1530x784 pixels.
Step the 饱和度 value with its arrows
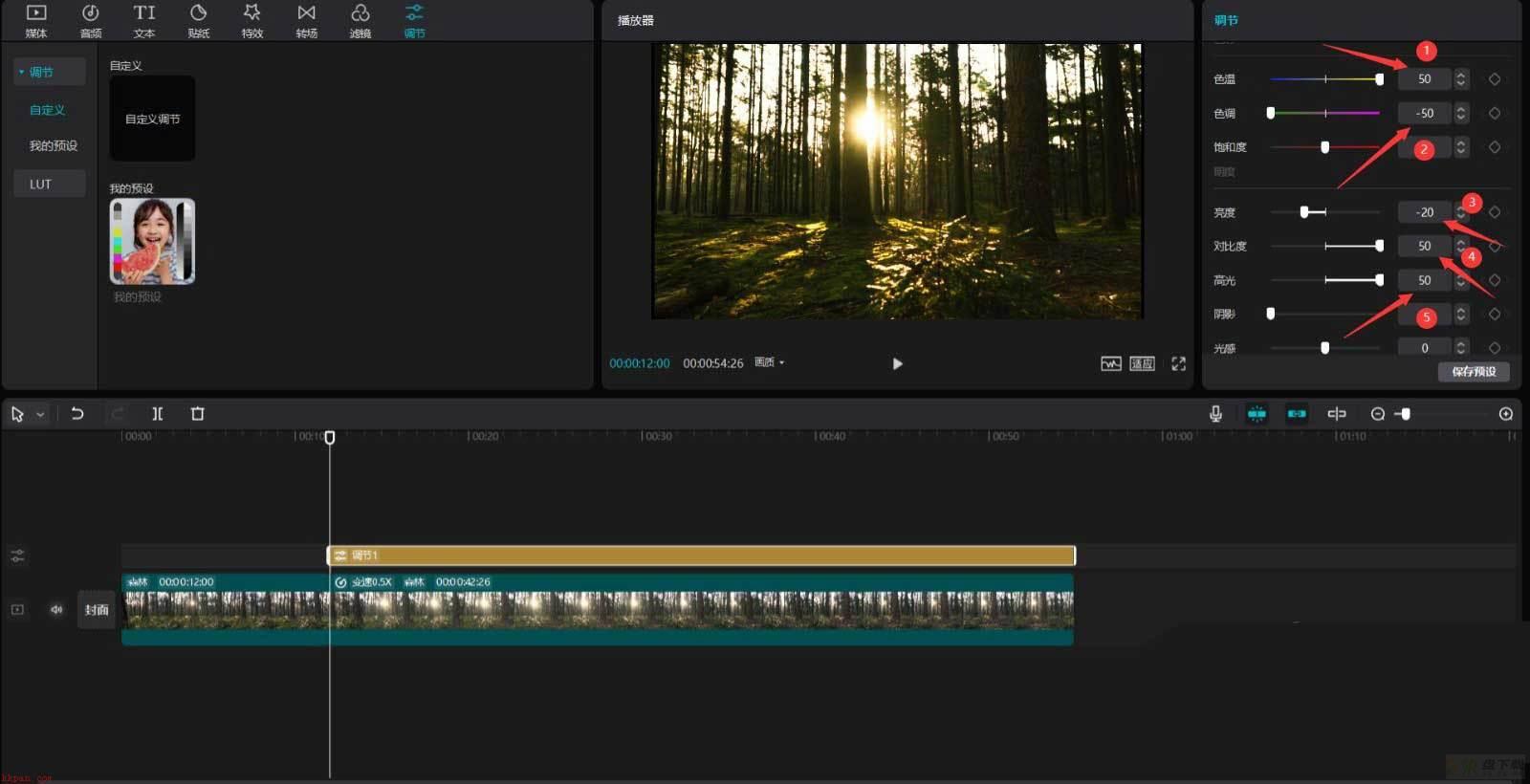1461,147
